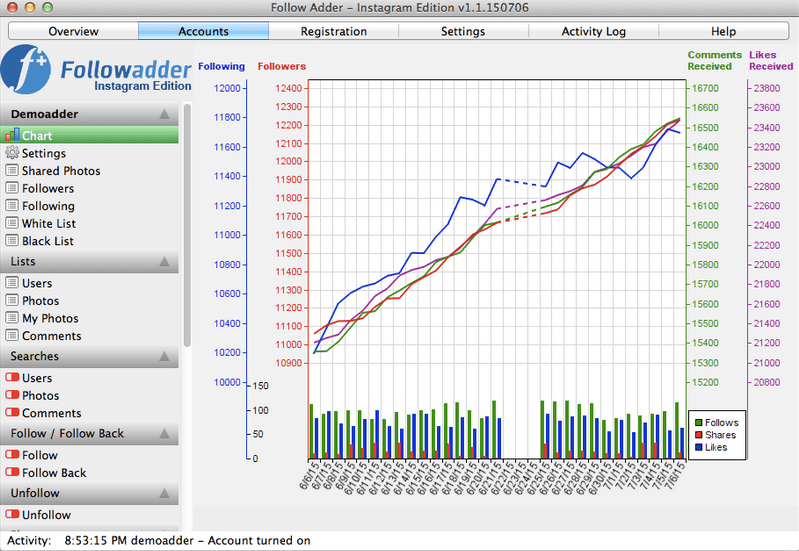Go to the Settings tab

pyautogui.click(x=463, y=31)
